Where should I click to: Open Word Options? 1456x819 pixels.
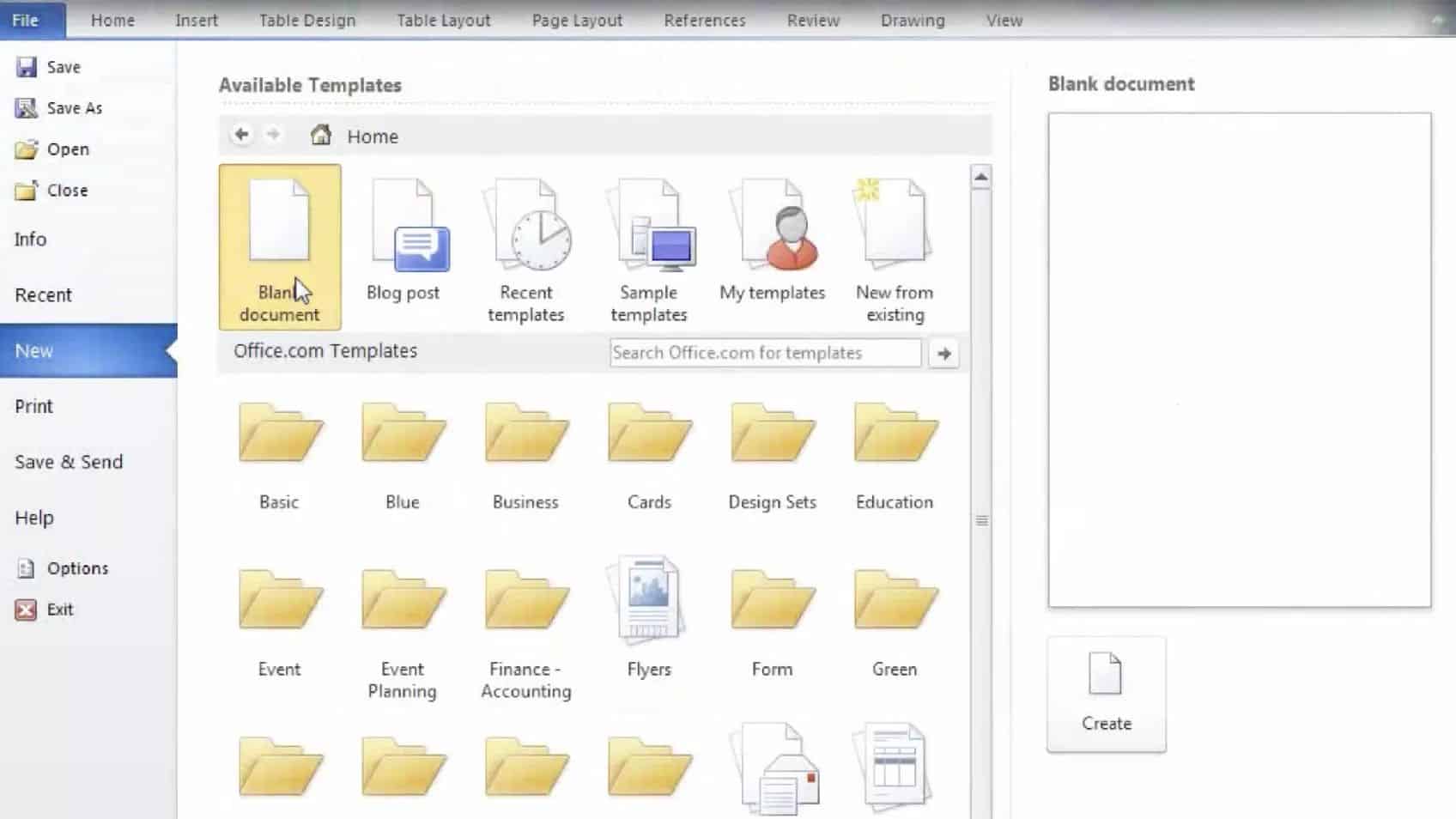77,567
